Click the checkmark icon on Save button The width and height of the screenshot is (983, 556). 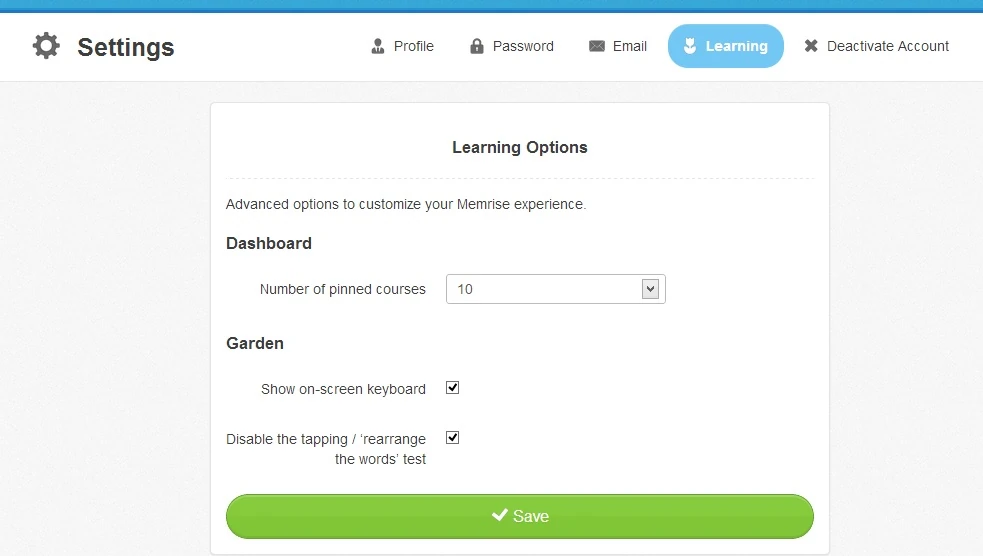[x=500, y=516]
